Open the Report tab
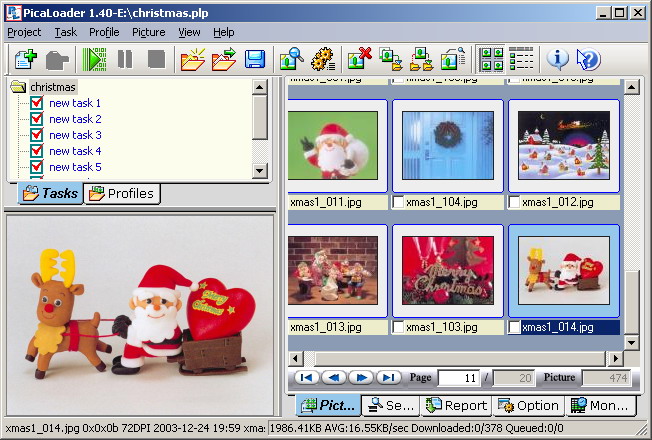The image size is (652, 440). [456, 405]
